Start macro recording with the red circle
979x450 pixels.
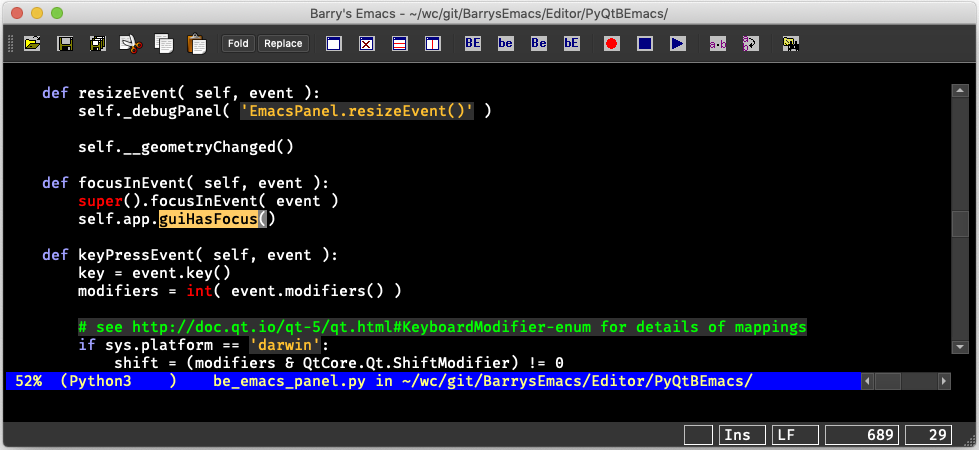pos(611,44)
